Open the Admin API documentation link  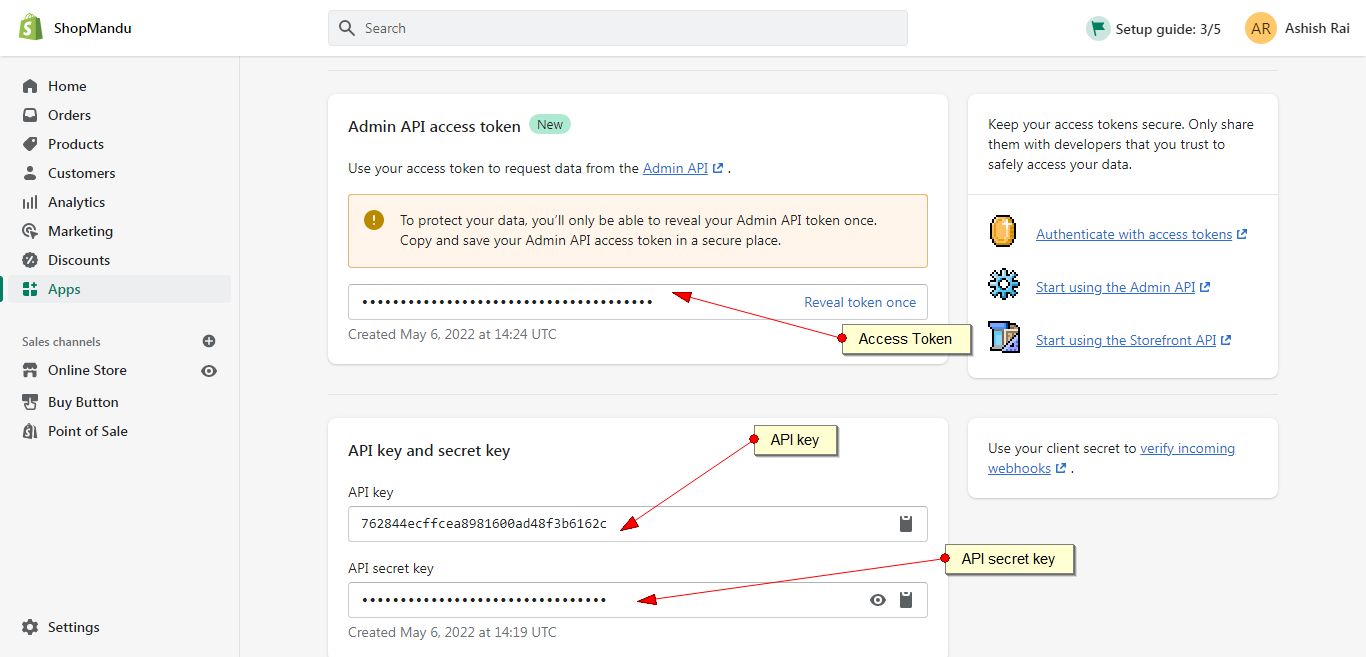click(676, 168)
